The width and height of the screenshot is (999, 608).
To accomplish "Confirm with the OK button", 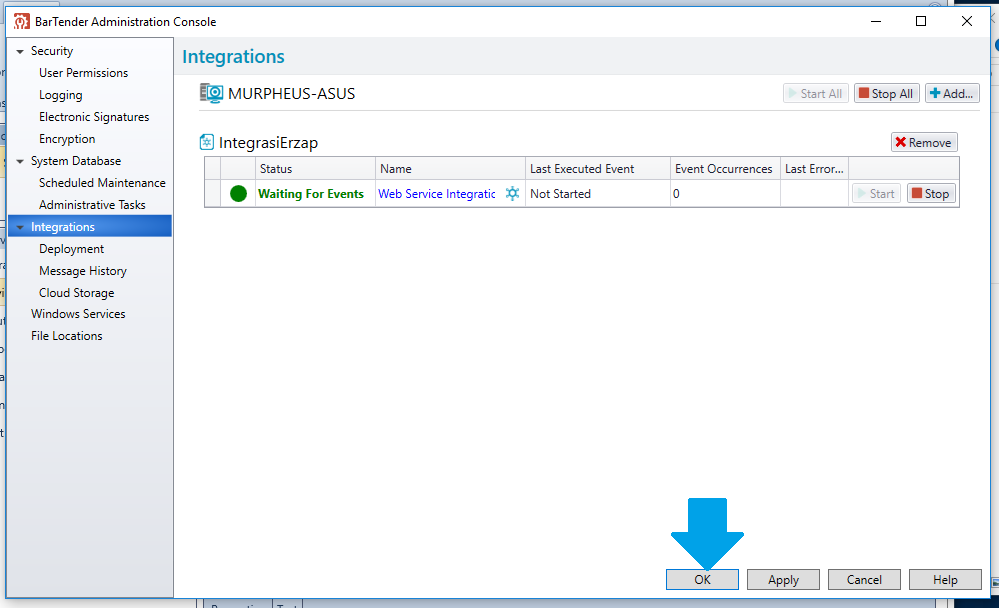I will tap(702, 579).
